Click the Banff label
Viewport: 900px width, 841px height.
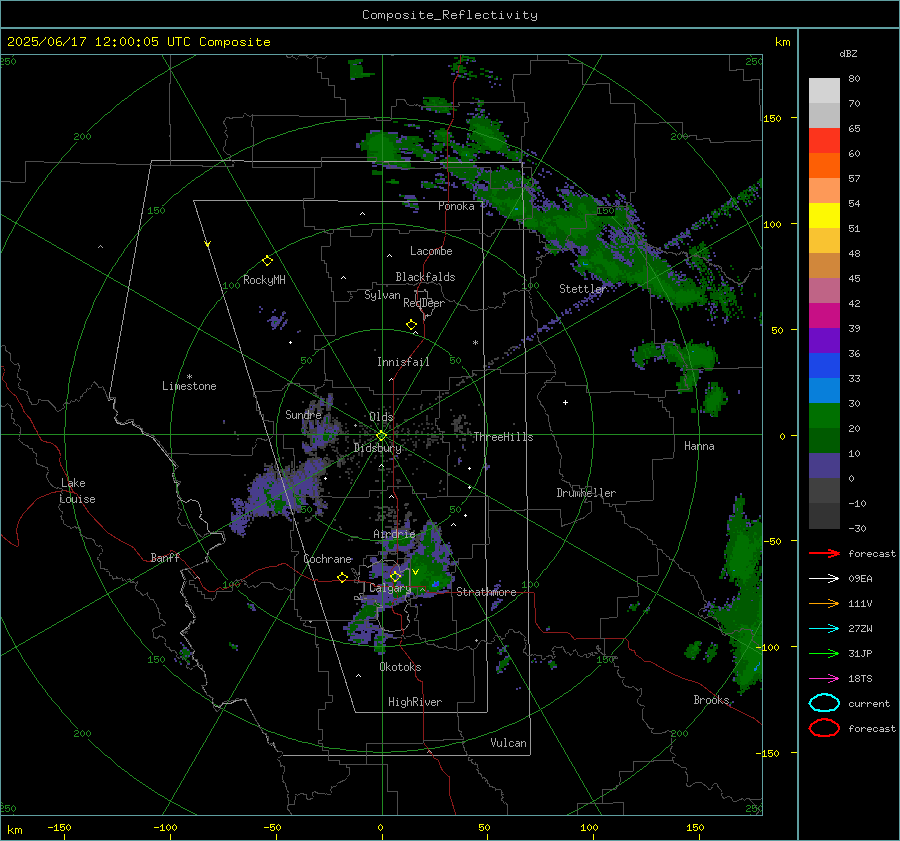[165, 557]
